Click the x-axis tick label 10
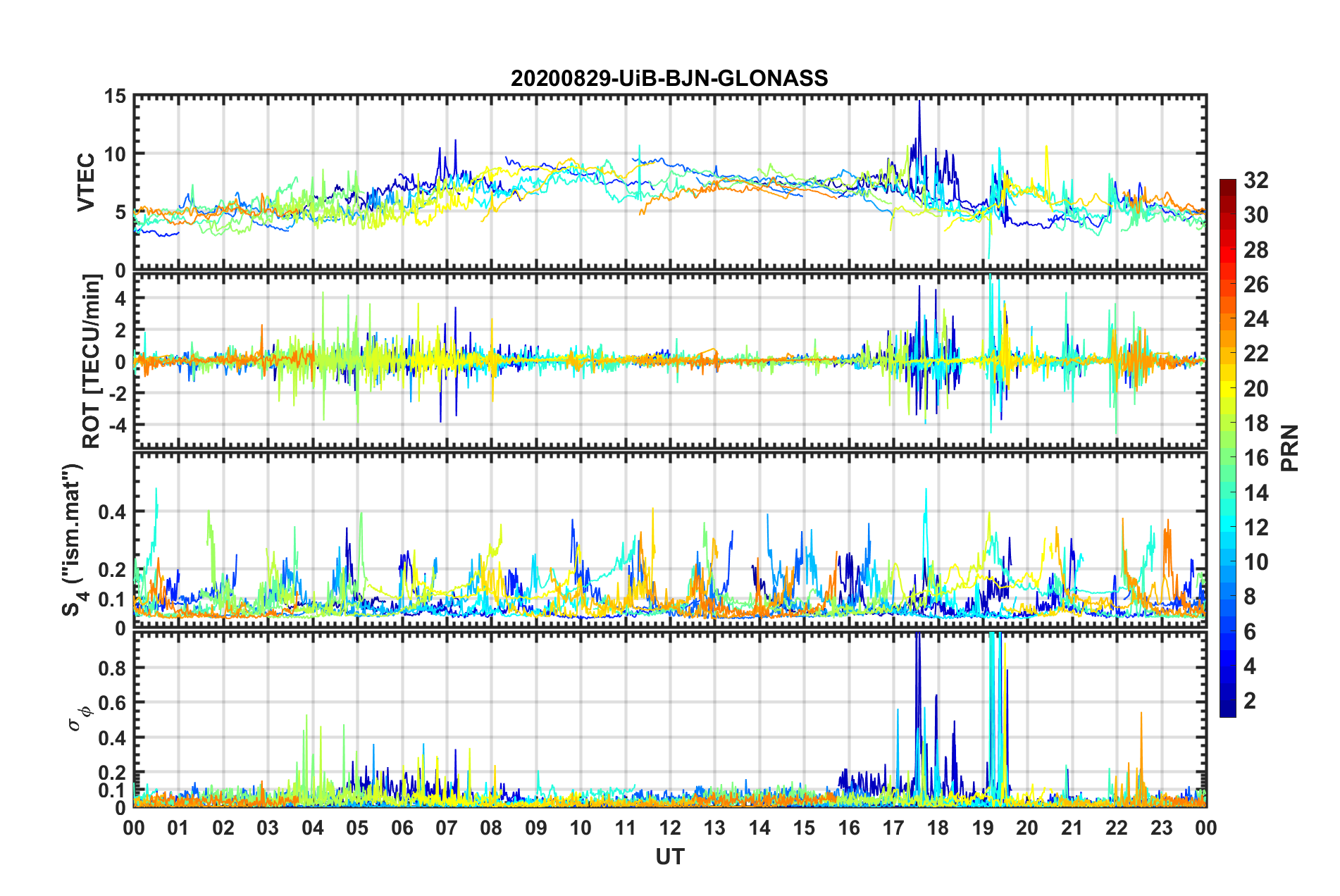Screen dimensions: 1340x896 click(x=581, y=828)
